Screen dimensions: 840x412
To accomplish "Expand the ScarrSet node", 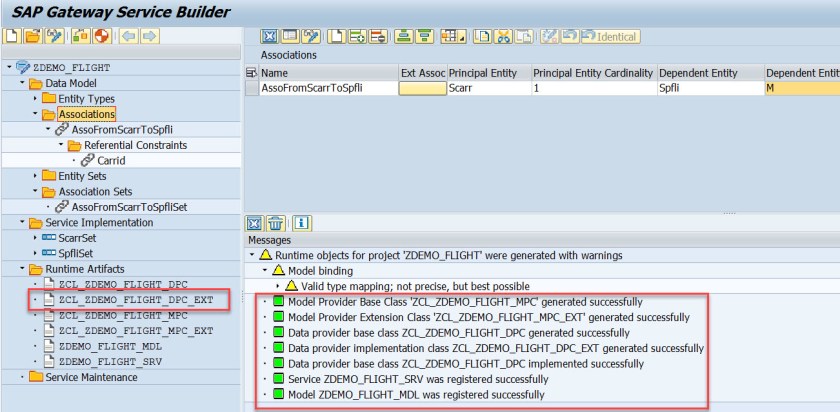I will pos(35,238).
